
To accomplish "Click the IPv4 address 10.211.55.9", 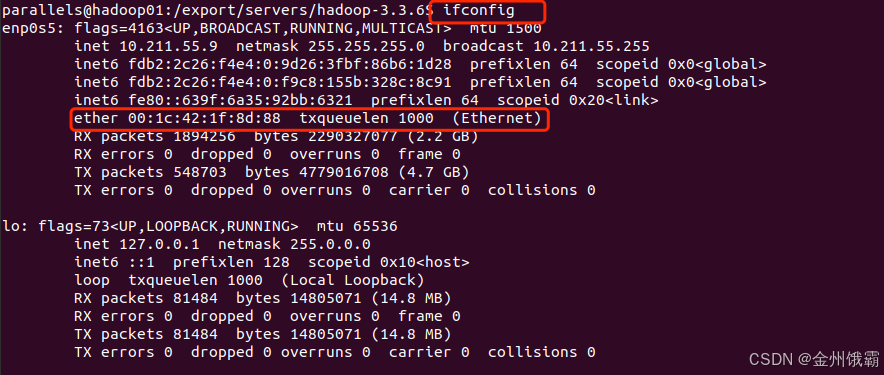I will pos(169,46).
